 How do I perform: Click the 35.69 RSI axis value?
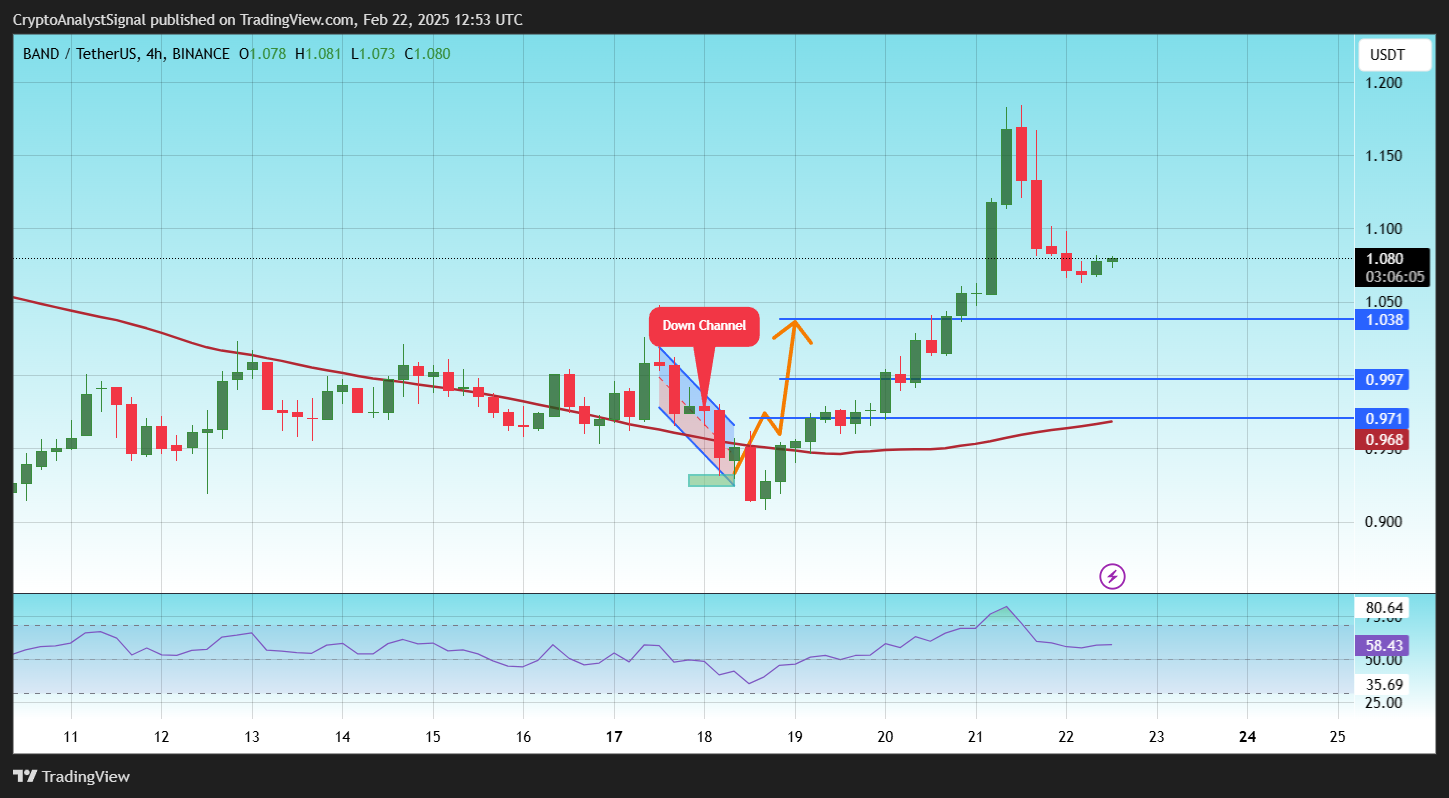tap(1385, 685)
